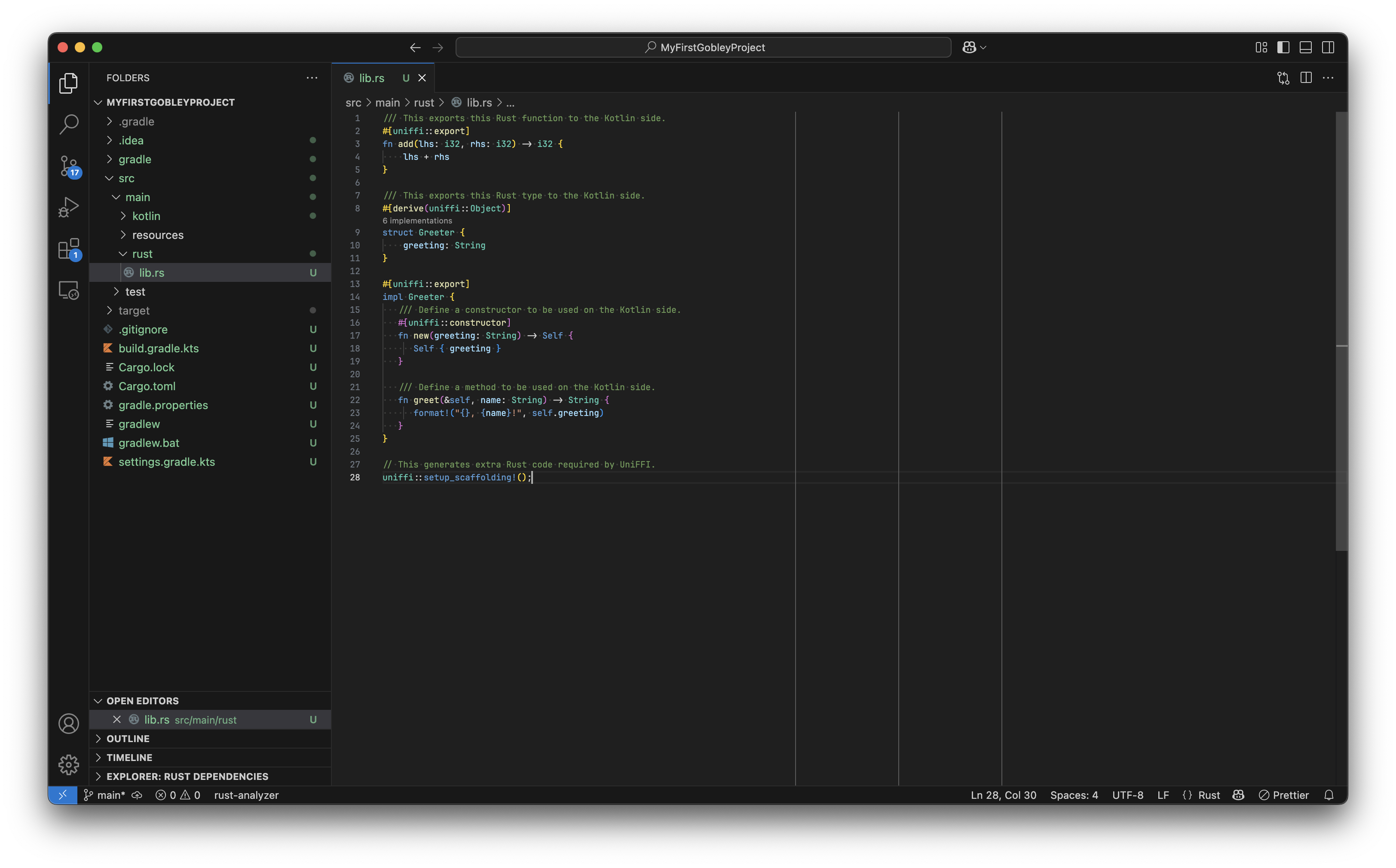The height and width of the screenshot is (868, 1396).
Task: Expand the OUTLINE section
Action: click(210, 739)
